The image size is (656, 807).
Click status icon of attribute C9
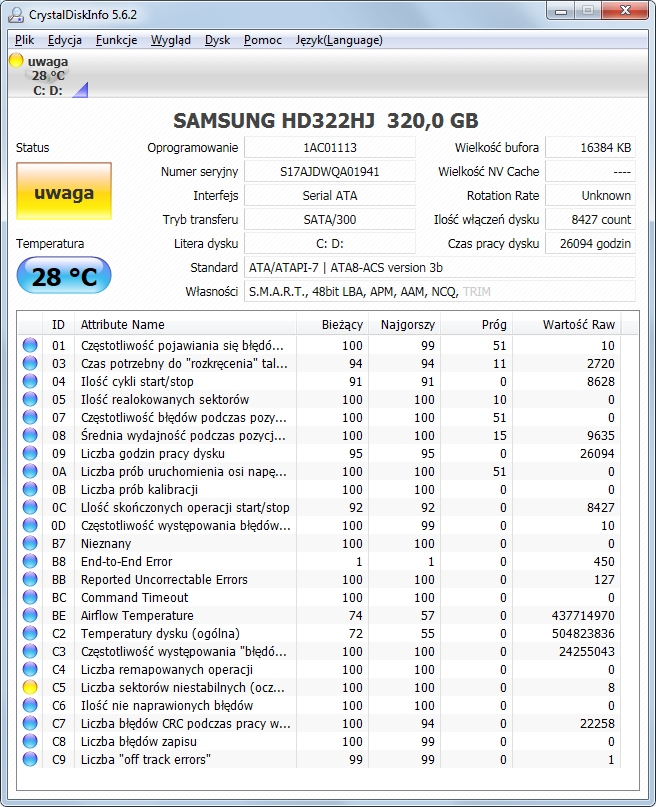pos(30,759)
